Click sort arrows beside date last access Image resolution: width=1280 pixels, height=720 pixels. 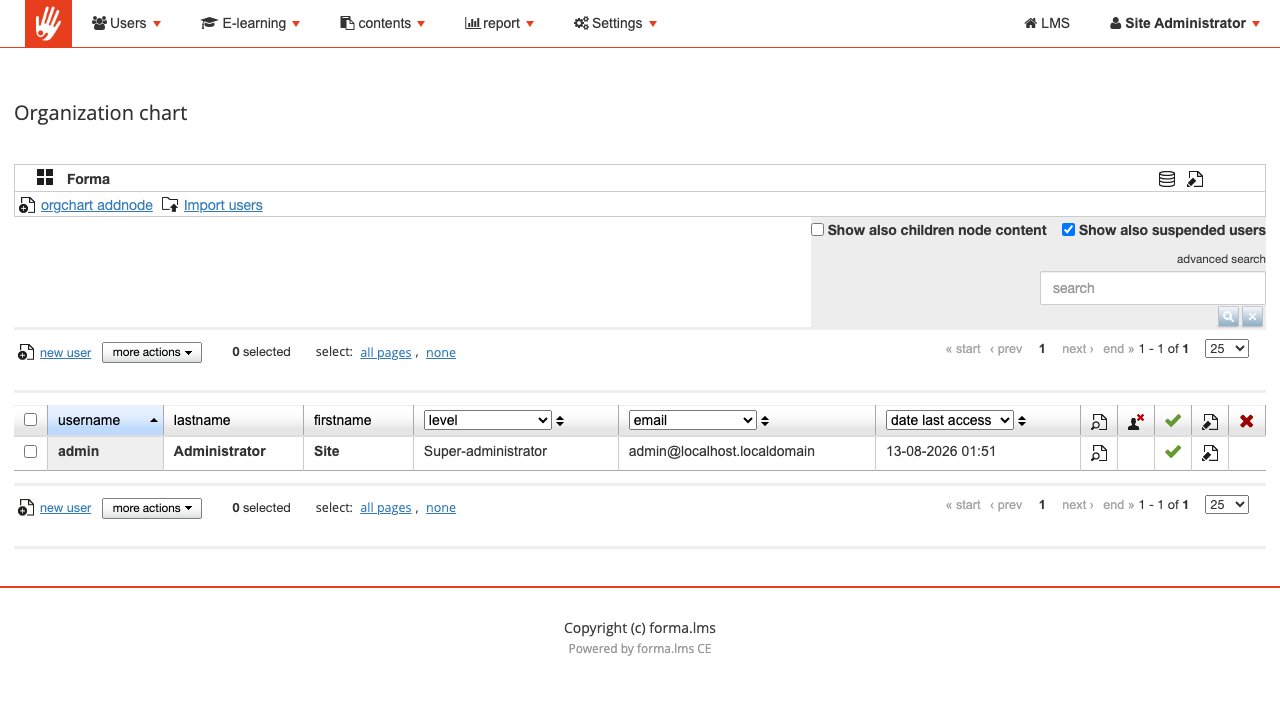point(1022,421)
